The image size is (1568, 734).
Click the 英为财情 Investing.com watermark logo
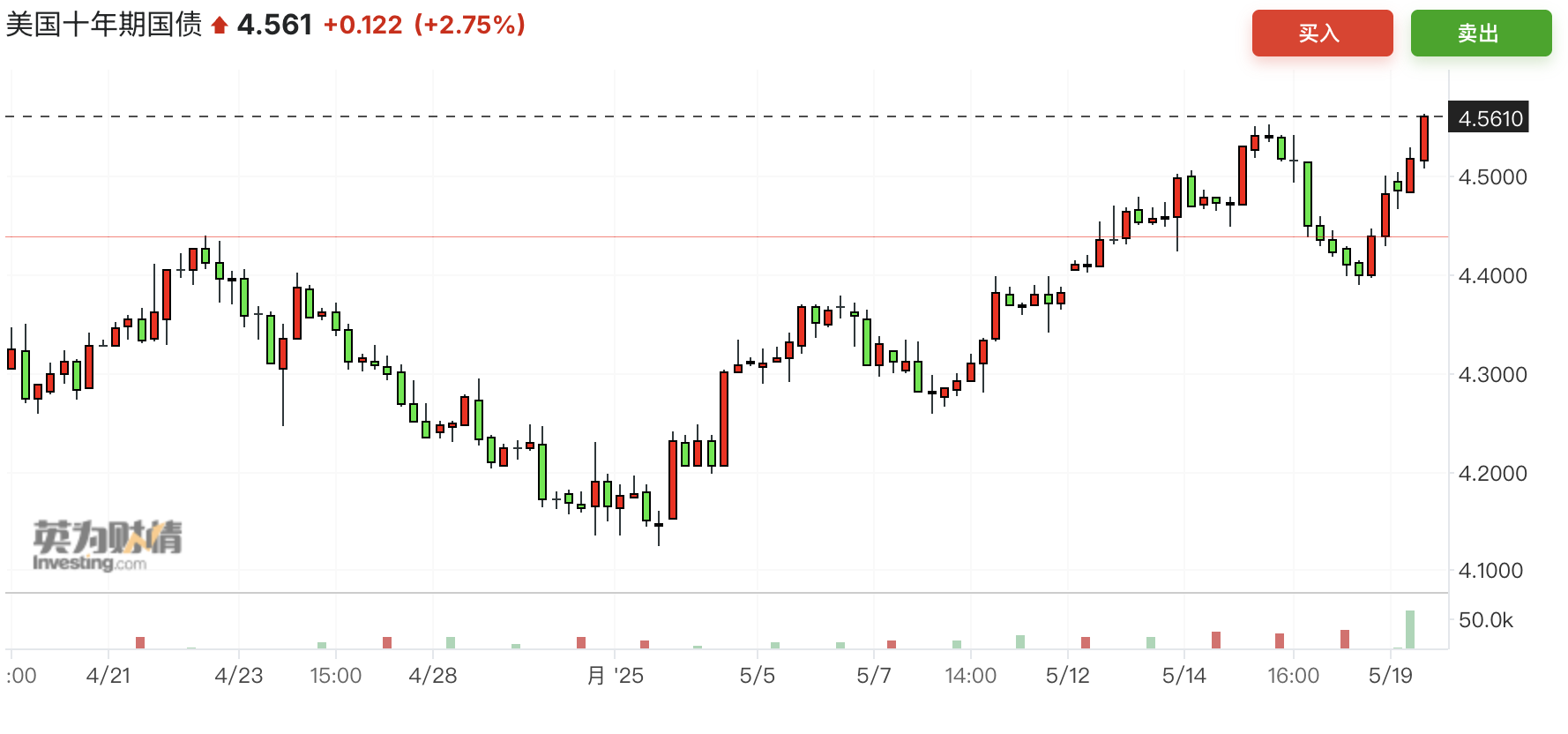108,545
